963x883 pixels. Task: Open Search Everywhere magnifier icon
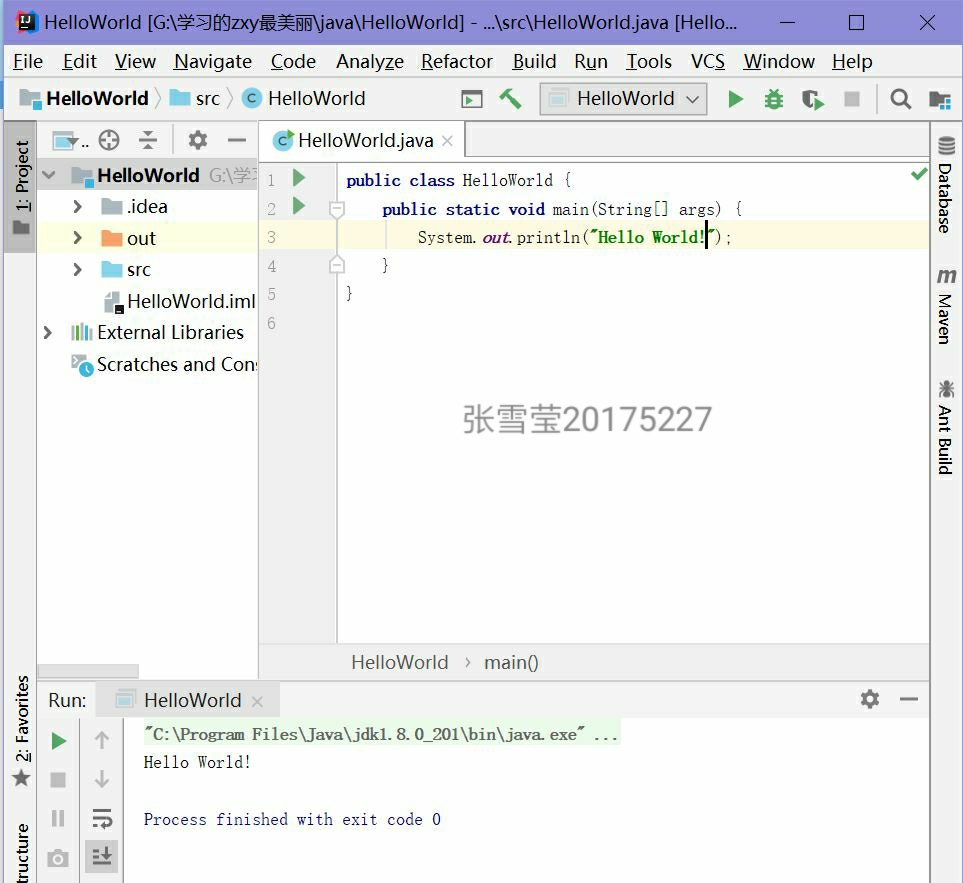[x=900, y=99]
